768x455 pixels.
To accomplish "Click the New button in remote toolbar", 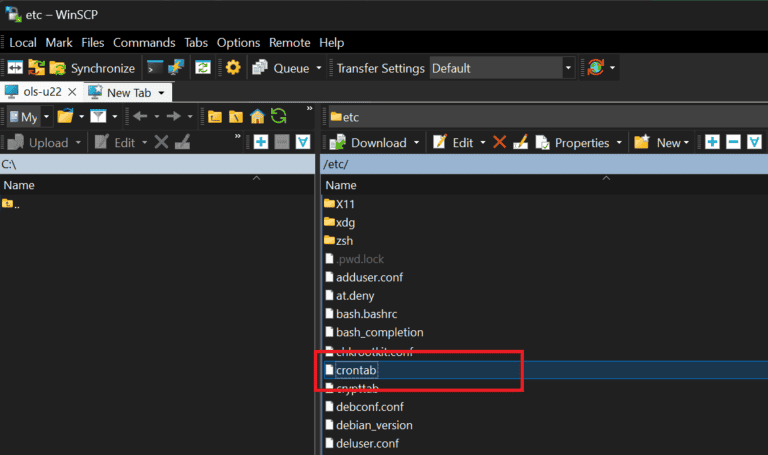I will pyautogui.click(x=661, y=143).
